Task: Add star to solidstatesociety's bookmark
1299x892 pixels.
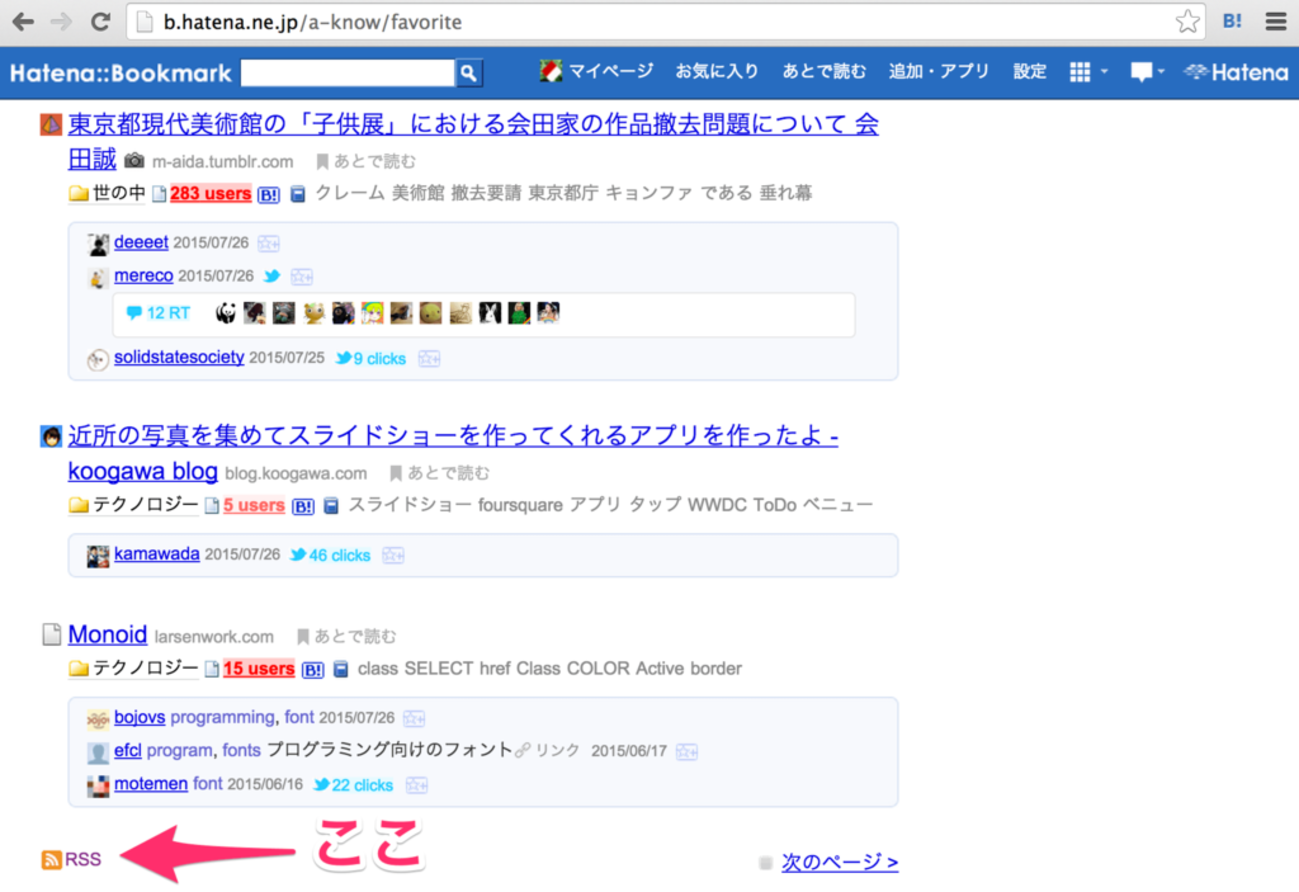Action: click(x=429, y=359)
